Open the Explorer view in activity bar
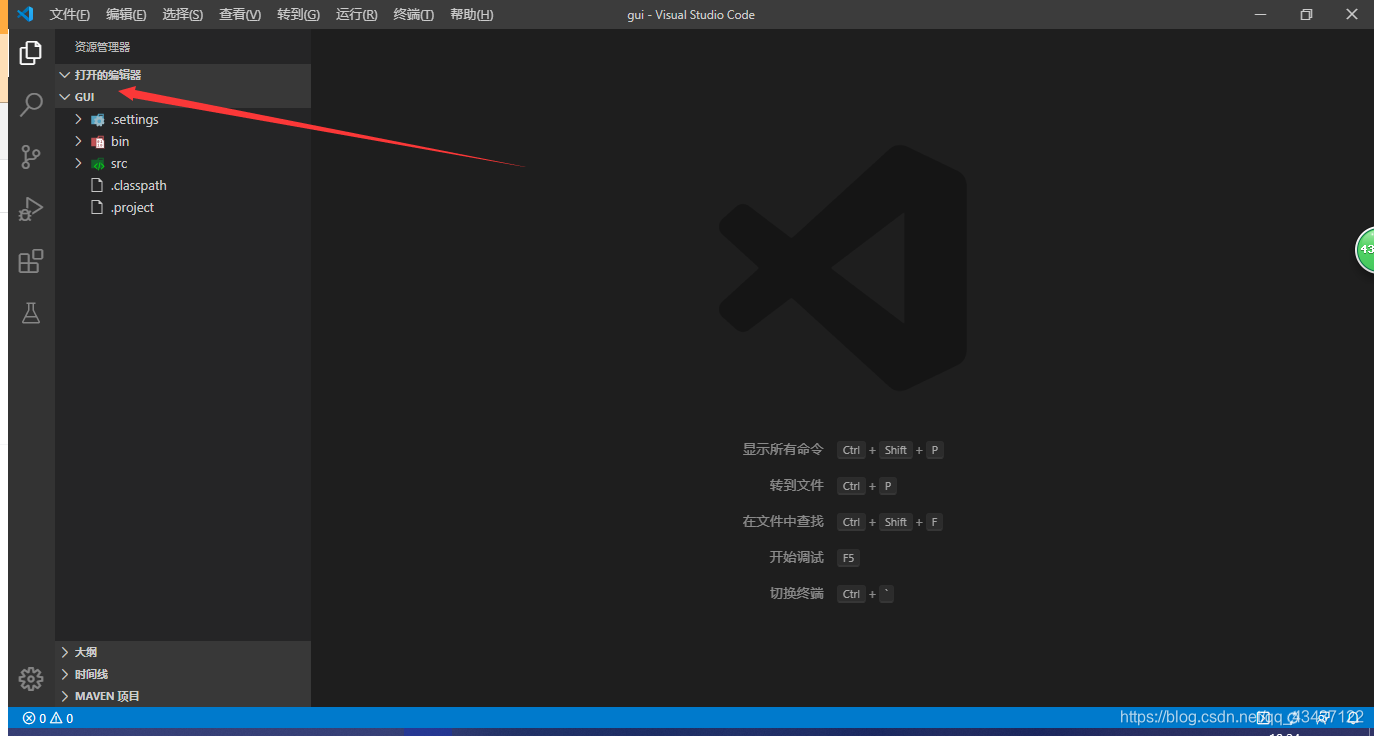This screenshot has height=736, width=1374. click(x=31, y=53)
